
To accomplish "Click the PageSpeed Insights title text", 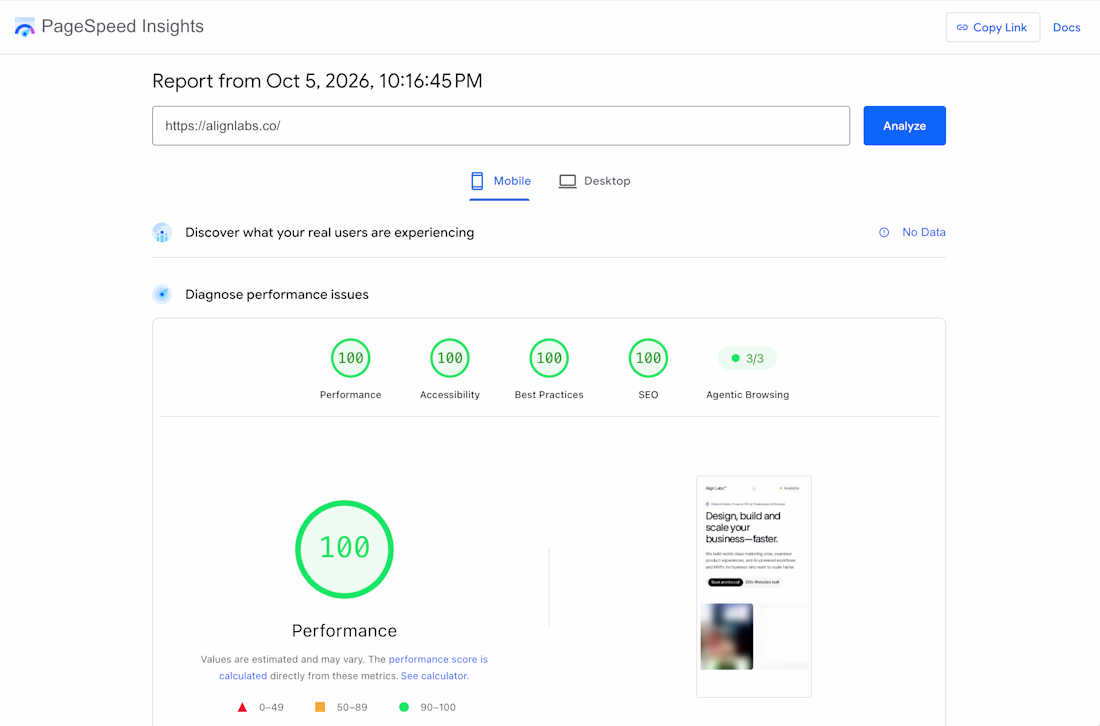I will tap(123, 27).
